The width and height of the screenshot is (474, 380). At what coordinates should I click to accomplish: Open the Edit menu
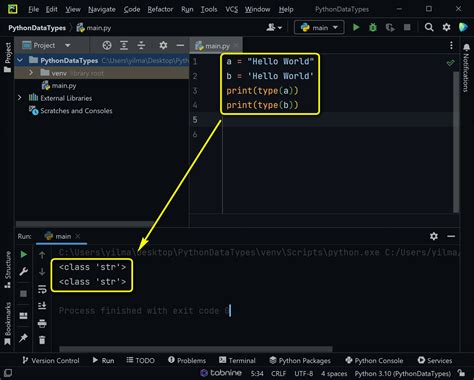51,9
